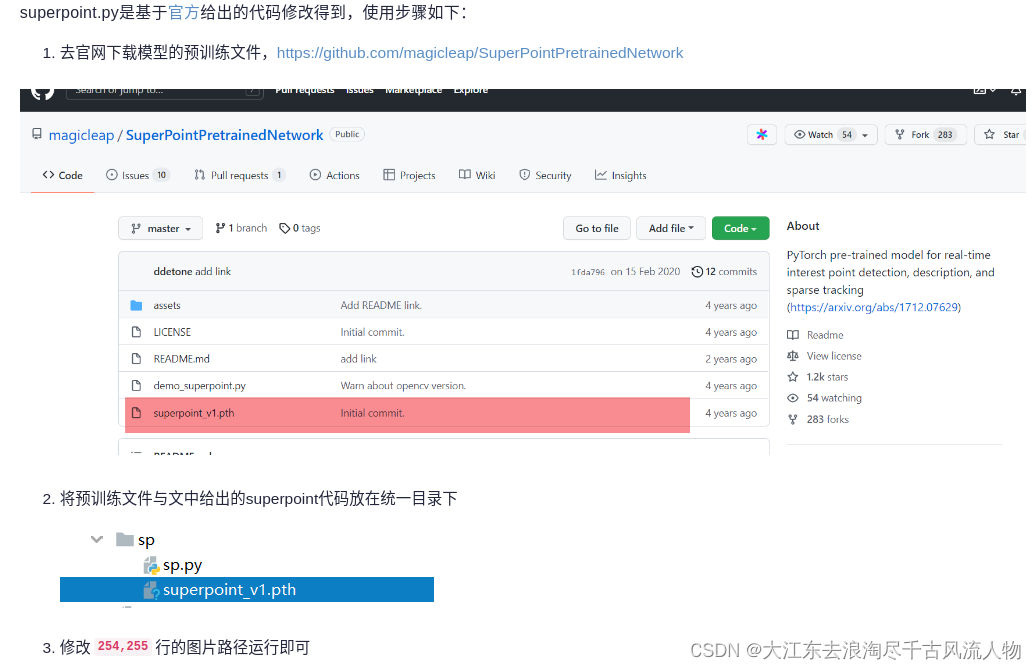Select Explore in the top menu

470,88
